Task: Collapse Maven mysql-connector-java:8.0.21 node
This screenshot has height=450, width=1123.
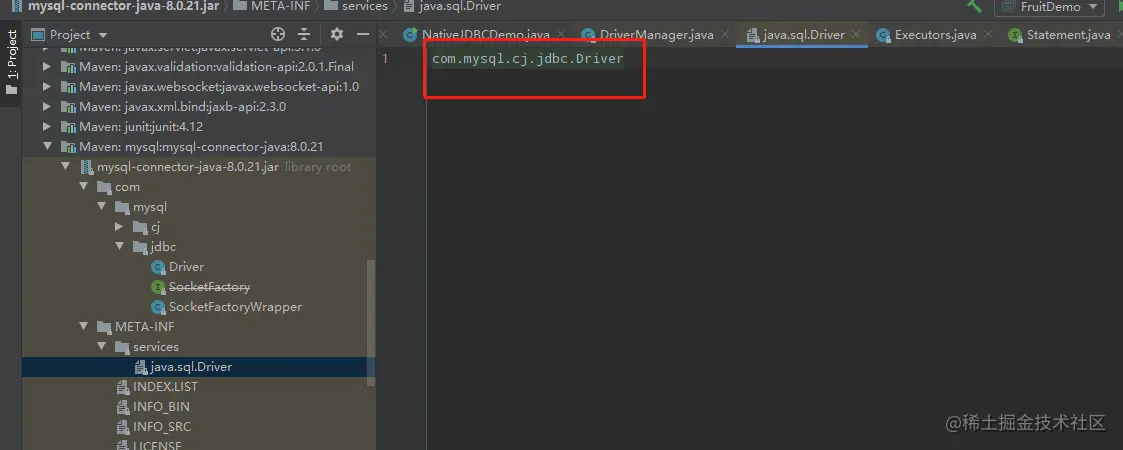Action: coord(47,147)
